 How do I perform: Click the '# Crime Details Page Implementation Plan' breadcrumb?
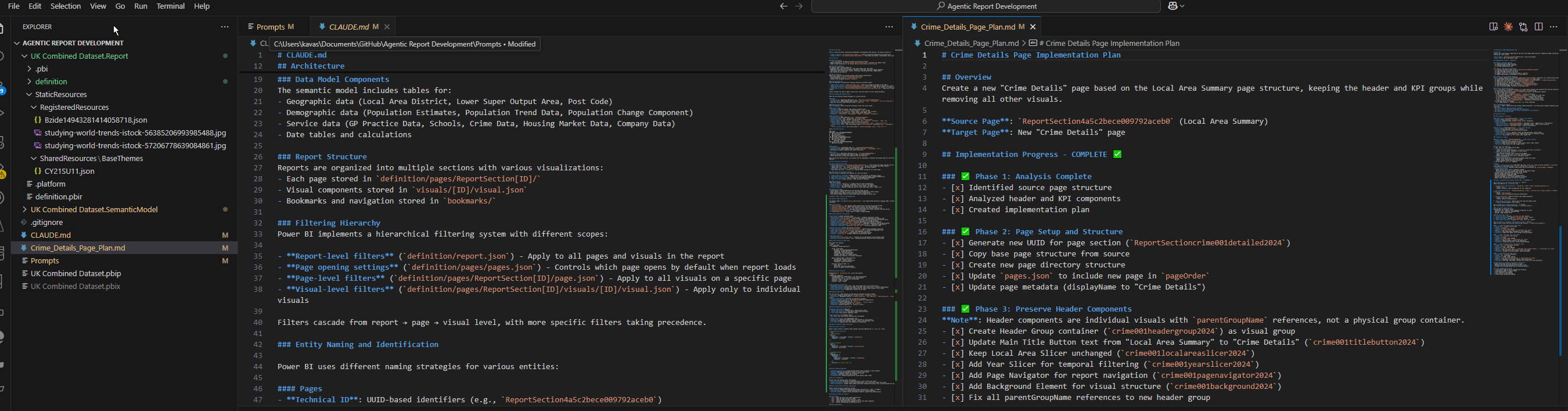(x=1110, y=43)
